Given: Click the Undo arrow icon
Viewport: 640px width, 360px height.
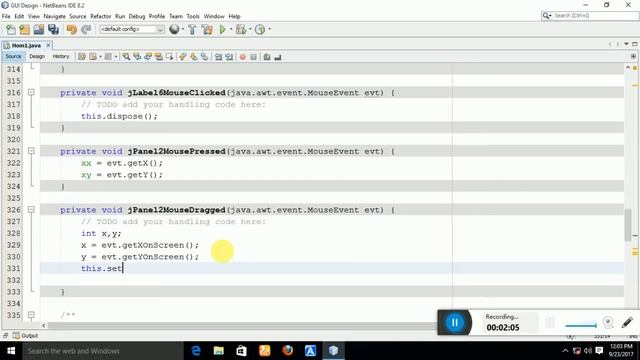Looking at the screenshot, I should point(71,29).
